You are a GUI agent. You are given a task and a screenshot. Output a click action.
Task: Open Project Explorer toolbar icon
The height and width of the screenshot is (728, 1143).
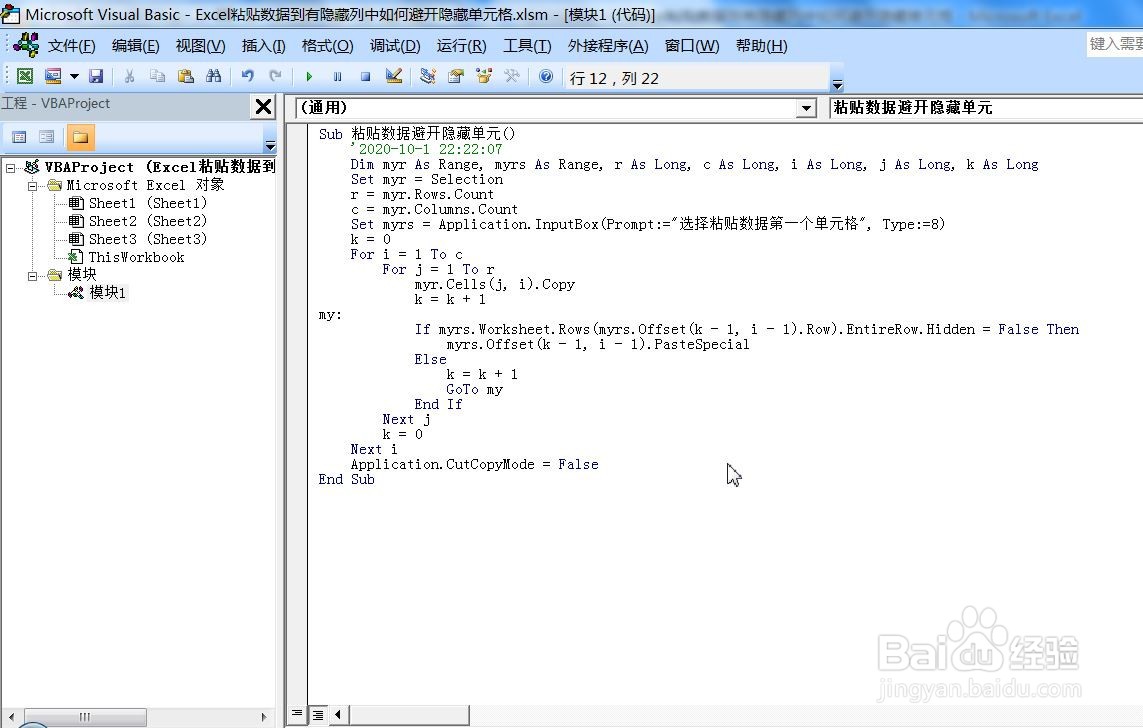(x=428, y=76)
